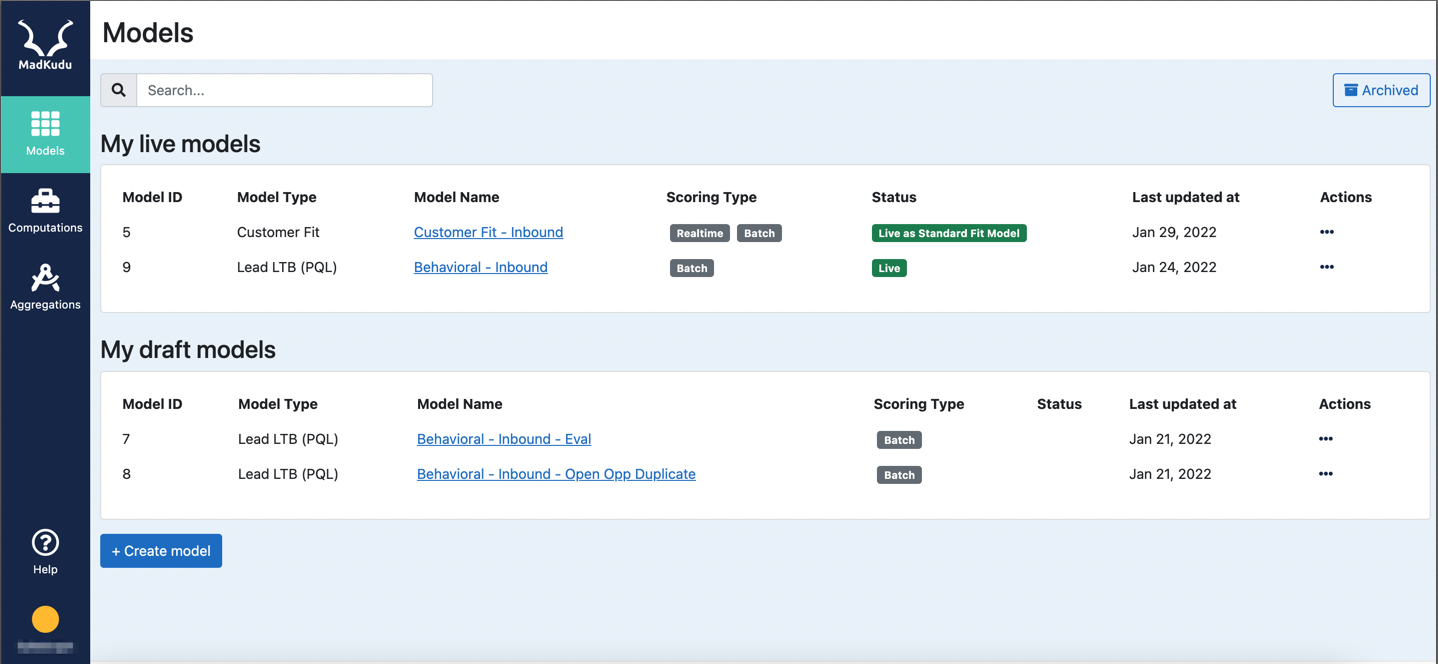The width and height of the screenshot is (1438, 664).
Task: Click the Batch badge on model 7 row
Action: 899,440
